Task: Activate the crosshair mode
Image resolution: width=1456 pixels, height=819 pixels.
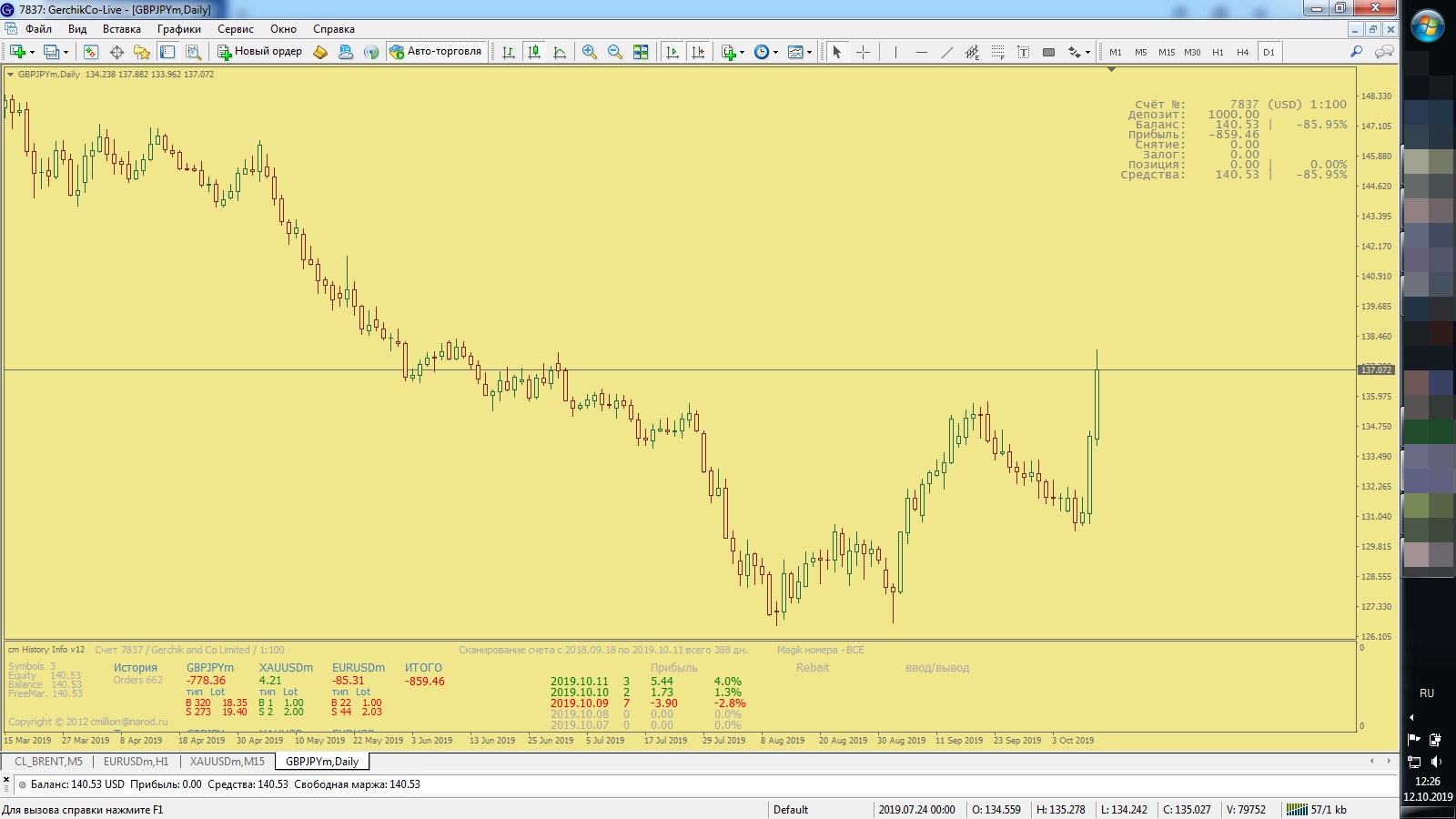Action: coord(863,52)
